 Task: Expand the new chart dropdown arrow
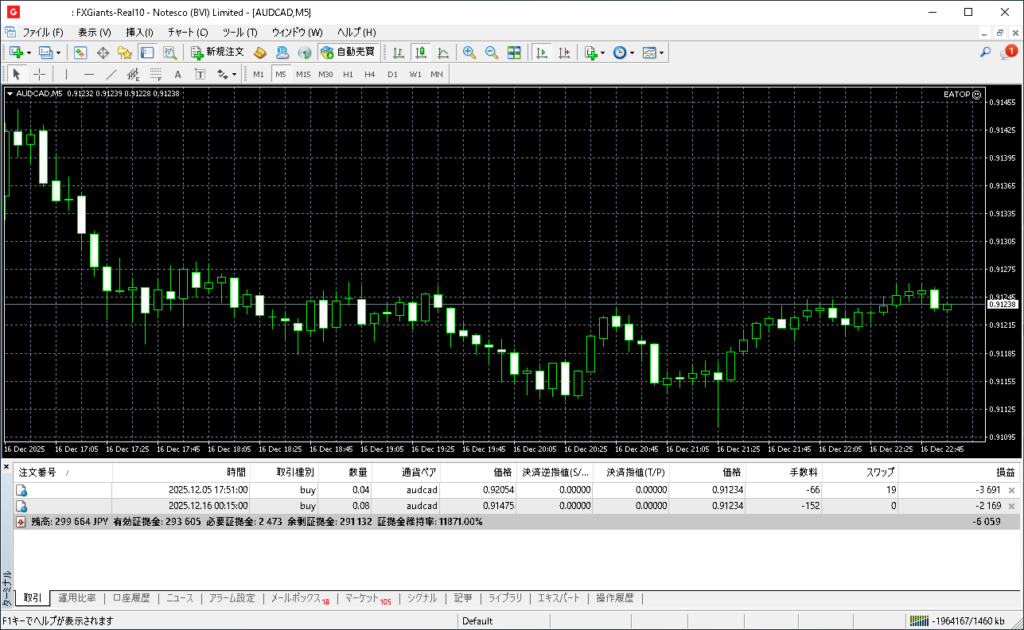pos(29,52)
